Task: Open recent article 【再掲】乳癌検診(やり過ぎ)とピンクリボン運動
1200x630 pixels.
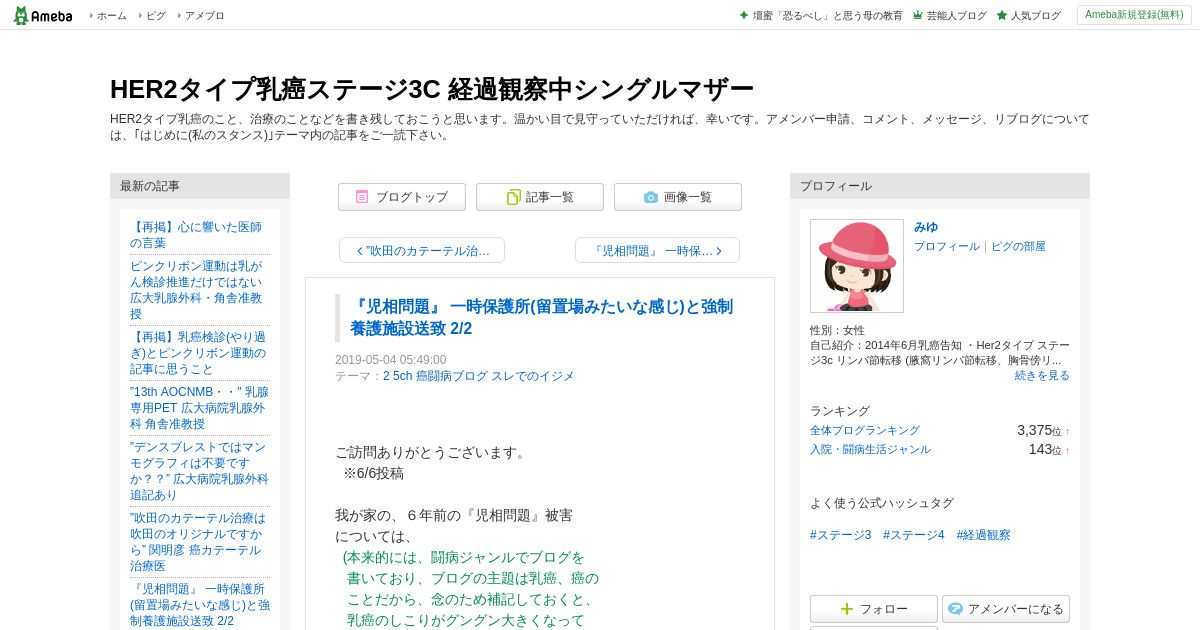Action: tap(198, 353)
